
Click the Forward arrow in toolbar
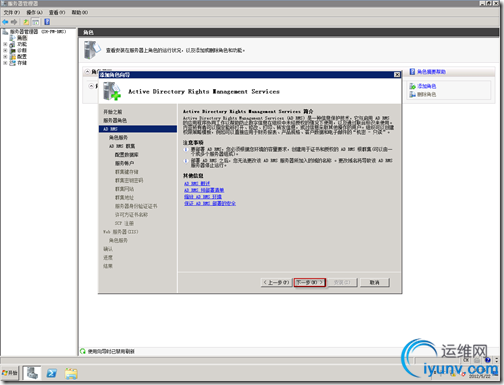[14, 22]
